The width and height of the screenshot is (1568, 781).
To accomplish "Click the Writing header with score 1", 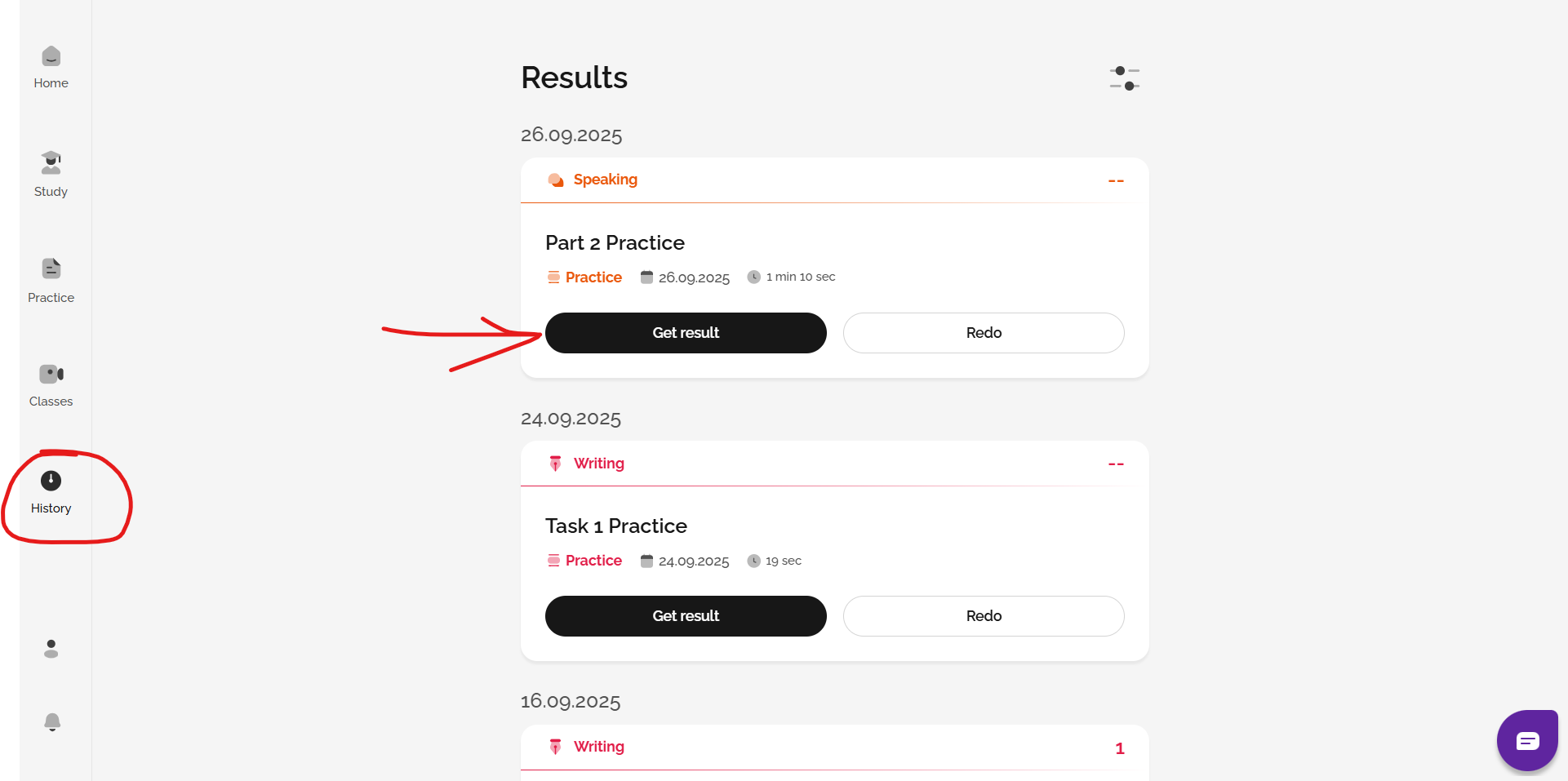I will click(598, 747).
